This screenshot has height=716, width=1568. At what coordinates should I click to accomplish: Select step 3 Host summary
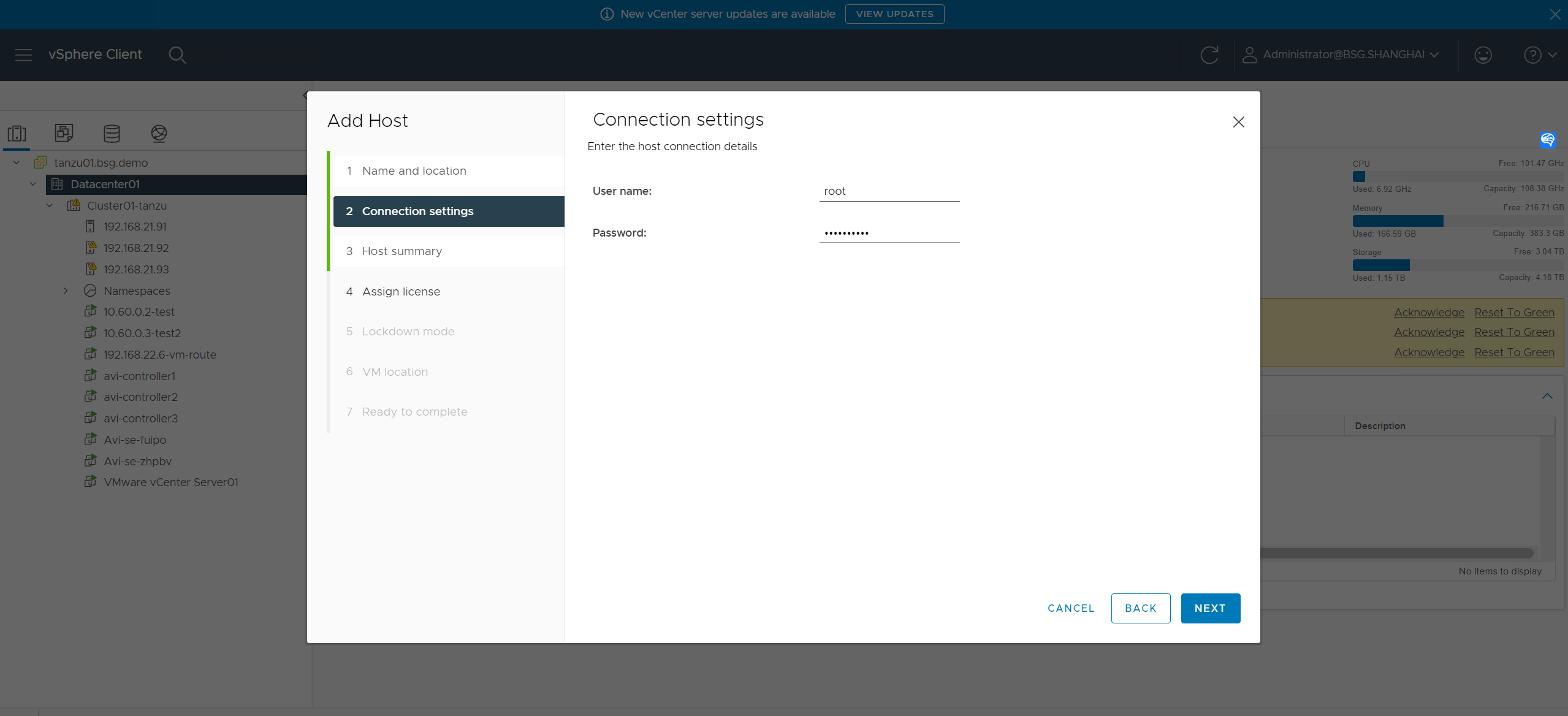click(402, 251)
